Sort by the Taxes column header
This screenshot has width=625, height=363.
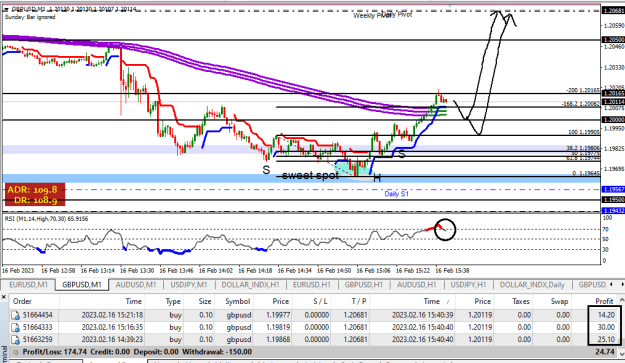click(521, 302)
